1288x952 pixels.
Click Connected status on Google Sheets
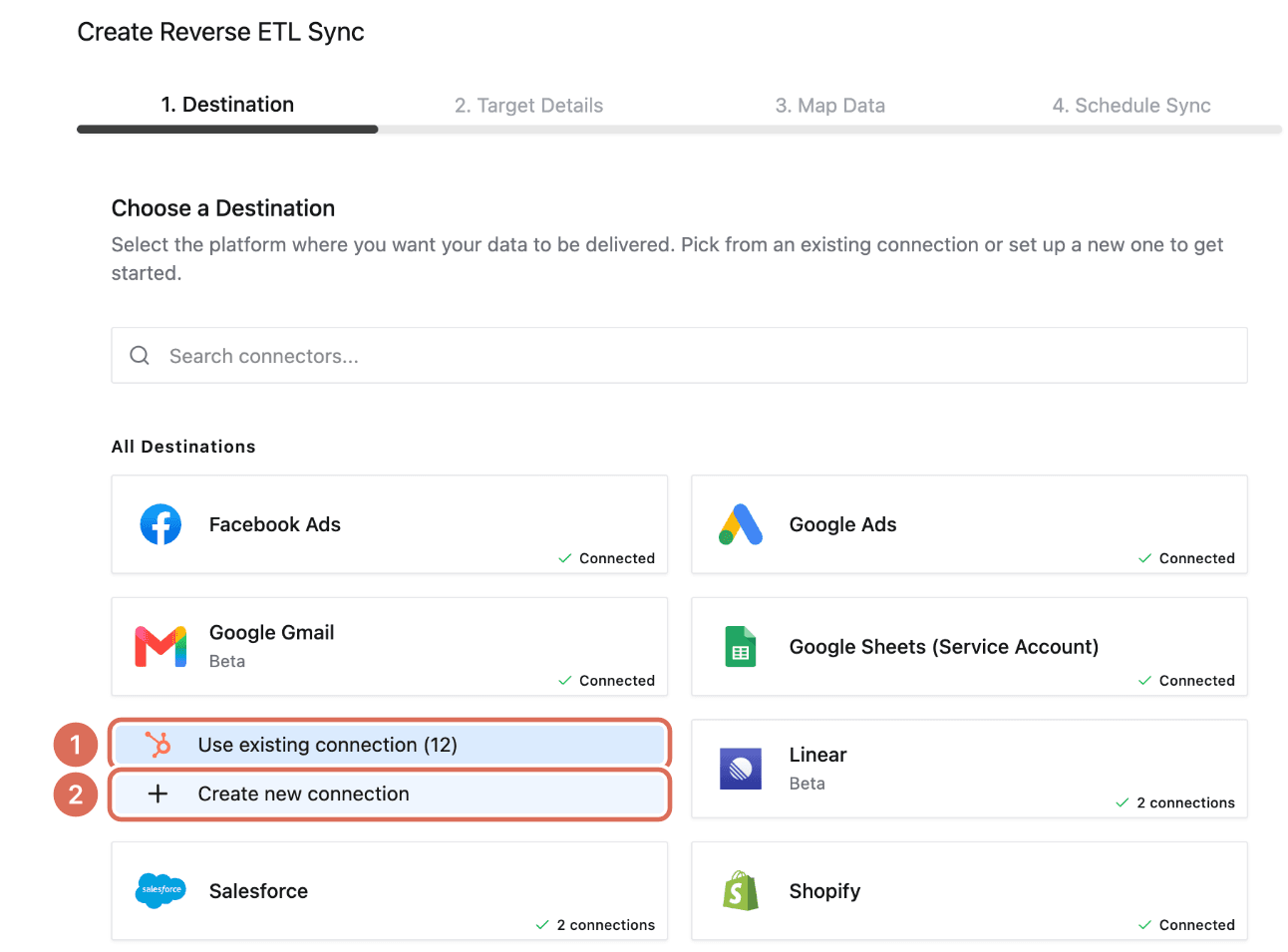click(x=1187, y=681)
